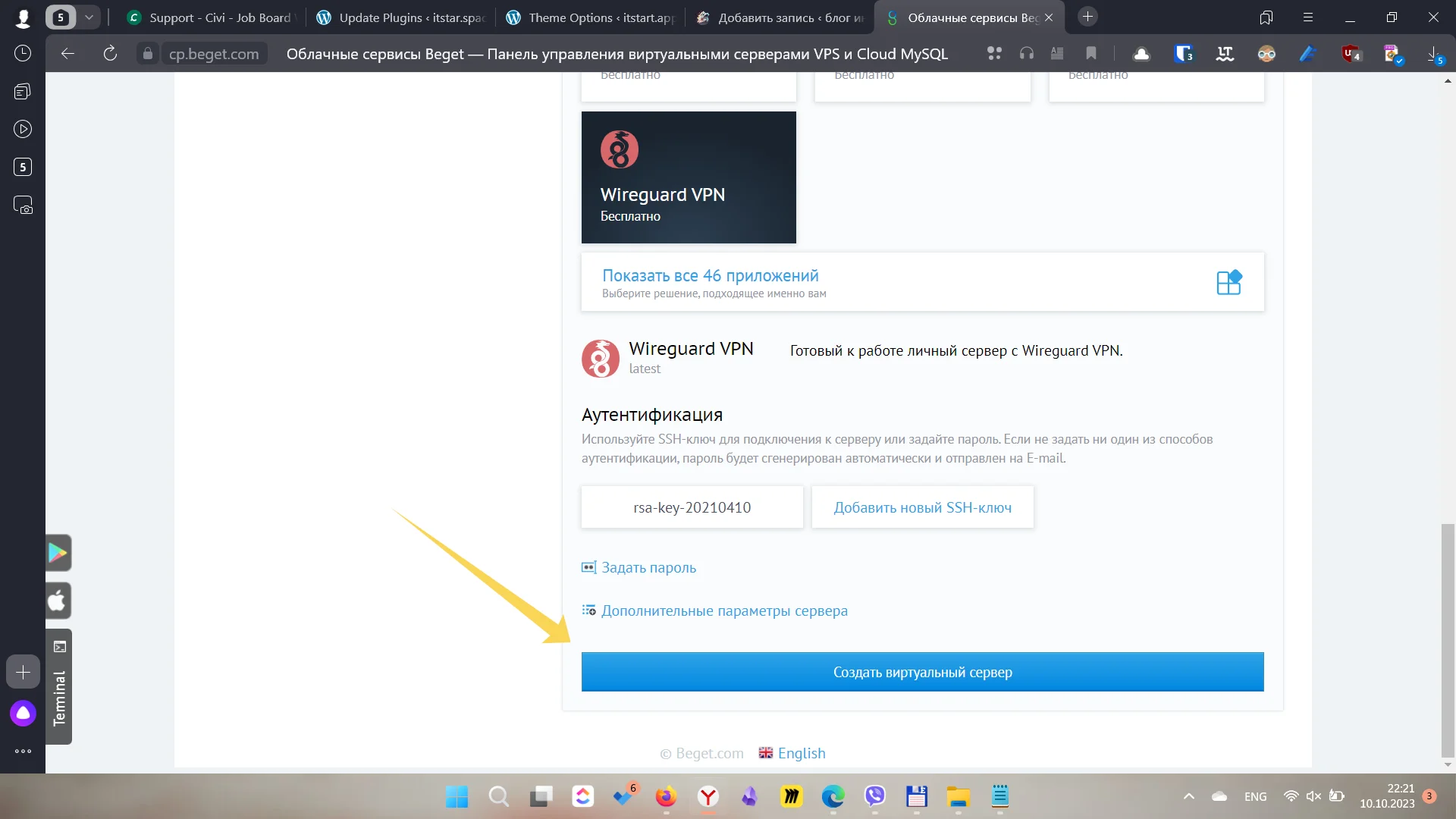1456x819 pixels.
Task: Switch to Добавить запись tab
Action: 780,17
